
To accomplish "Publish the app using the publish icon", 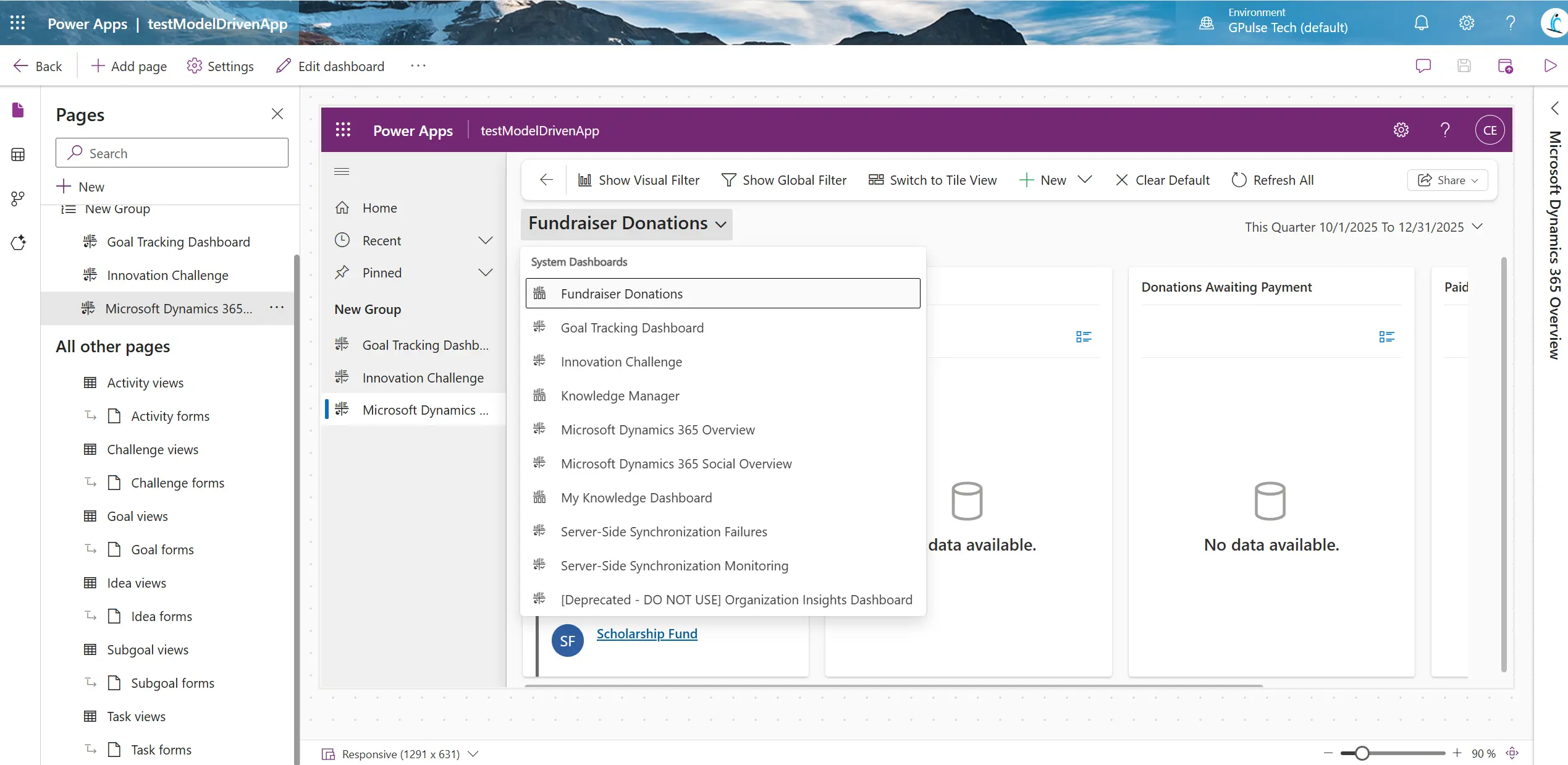I will click(1506, 66).
